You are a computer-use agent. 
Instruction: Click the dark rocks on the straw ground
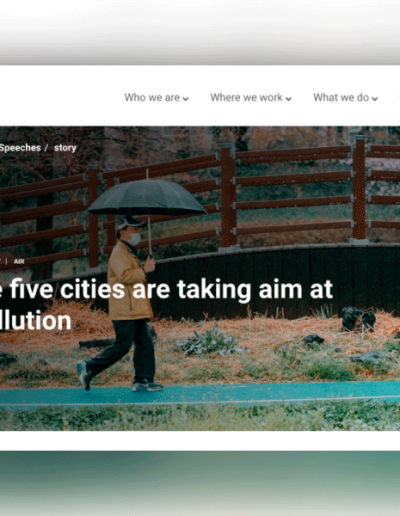click(358, 319)
